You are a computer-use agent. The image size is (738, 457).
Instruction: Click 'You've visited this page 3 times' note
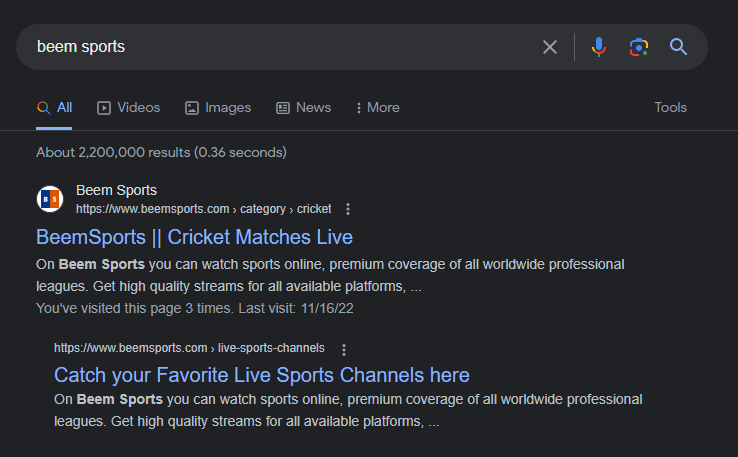coord(195,308)
